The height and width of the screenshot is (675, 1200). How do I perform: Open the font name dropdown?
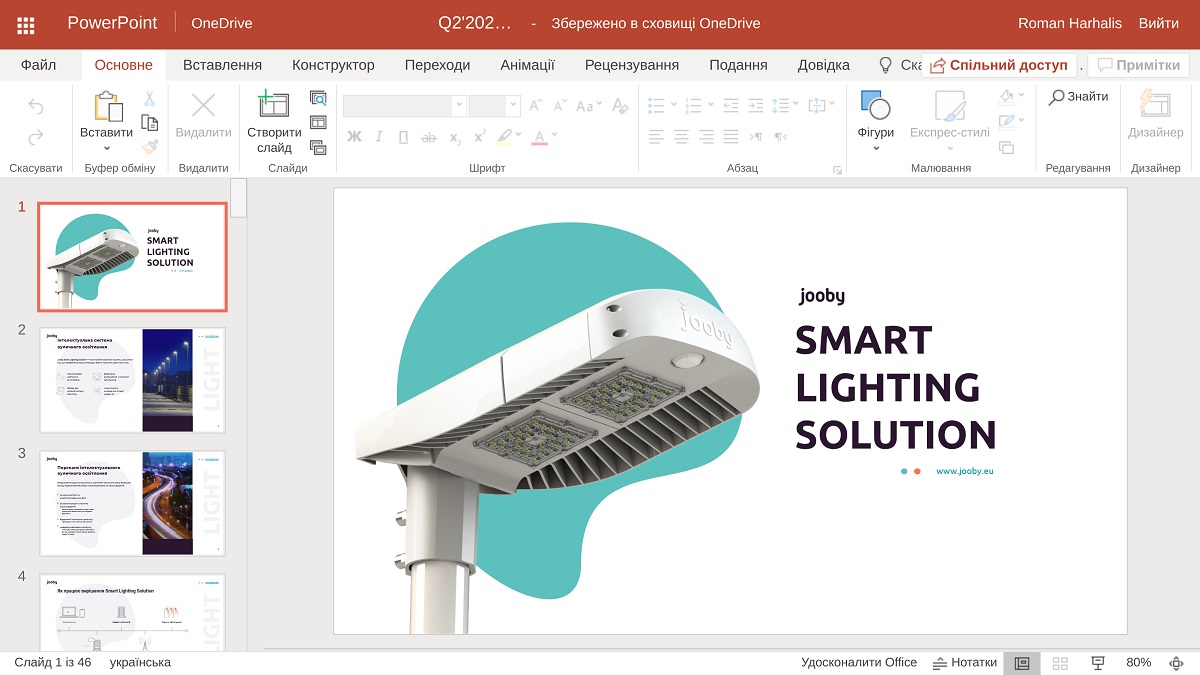(x=459, y=105)
